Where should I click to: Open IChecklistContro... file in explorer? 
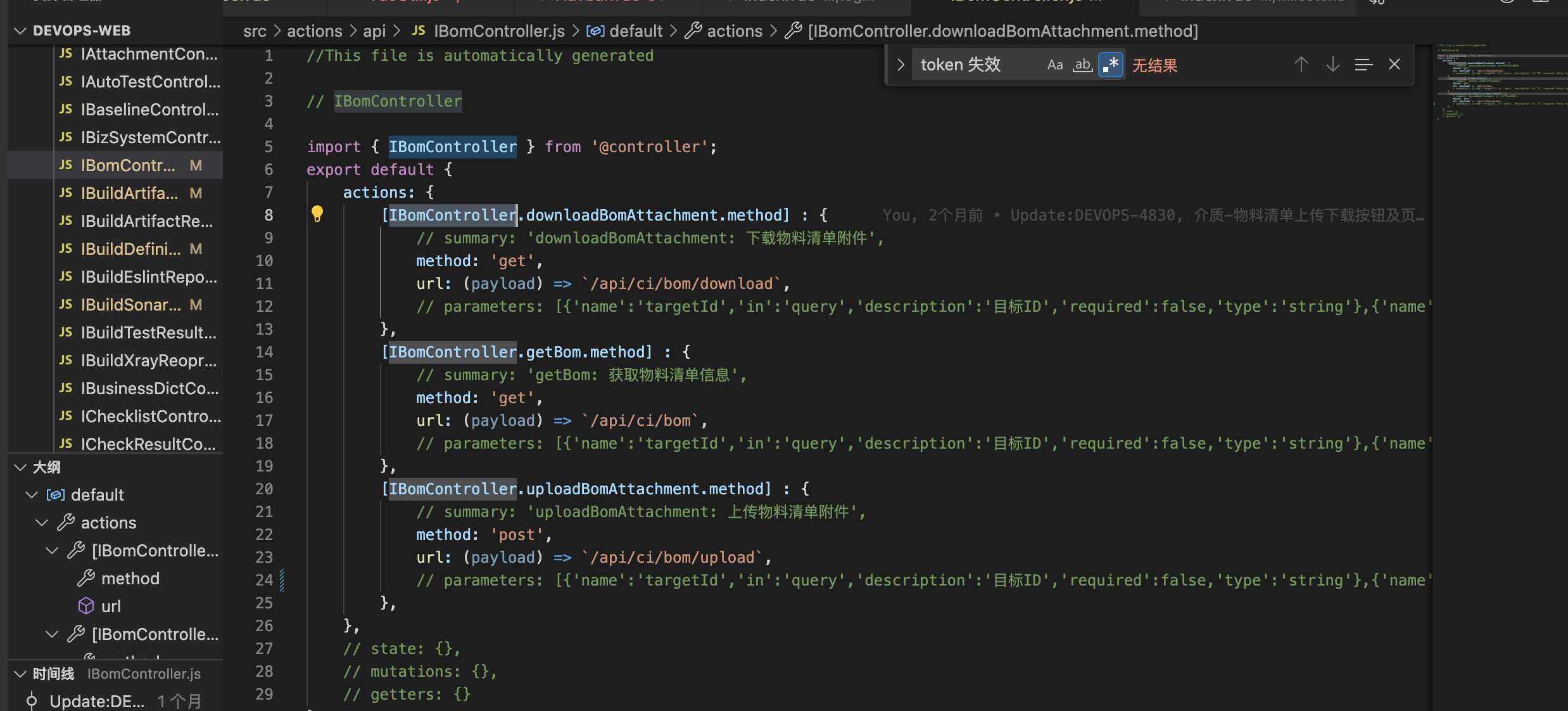(150, 416)
